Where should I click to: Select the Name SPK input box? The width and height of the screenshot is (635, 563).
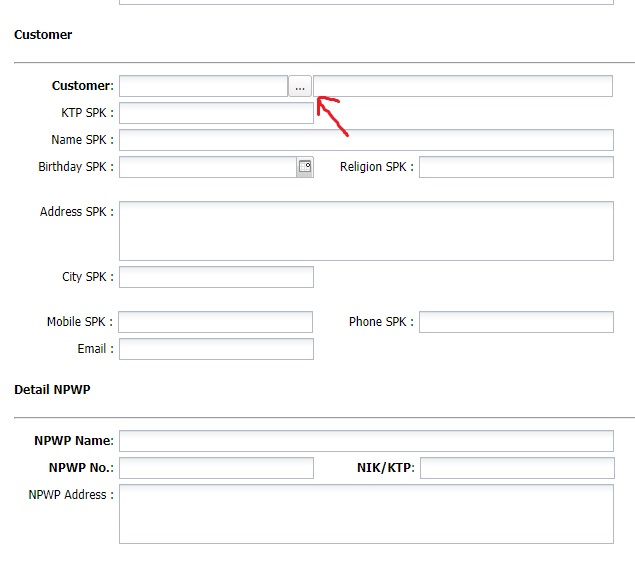click(x=366, y=140)
